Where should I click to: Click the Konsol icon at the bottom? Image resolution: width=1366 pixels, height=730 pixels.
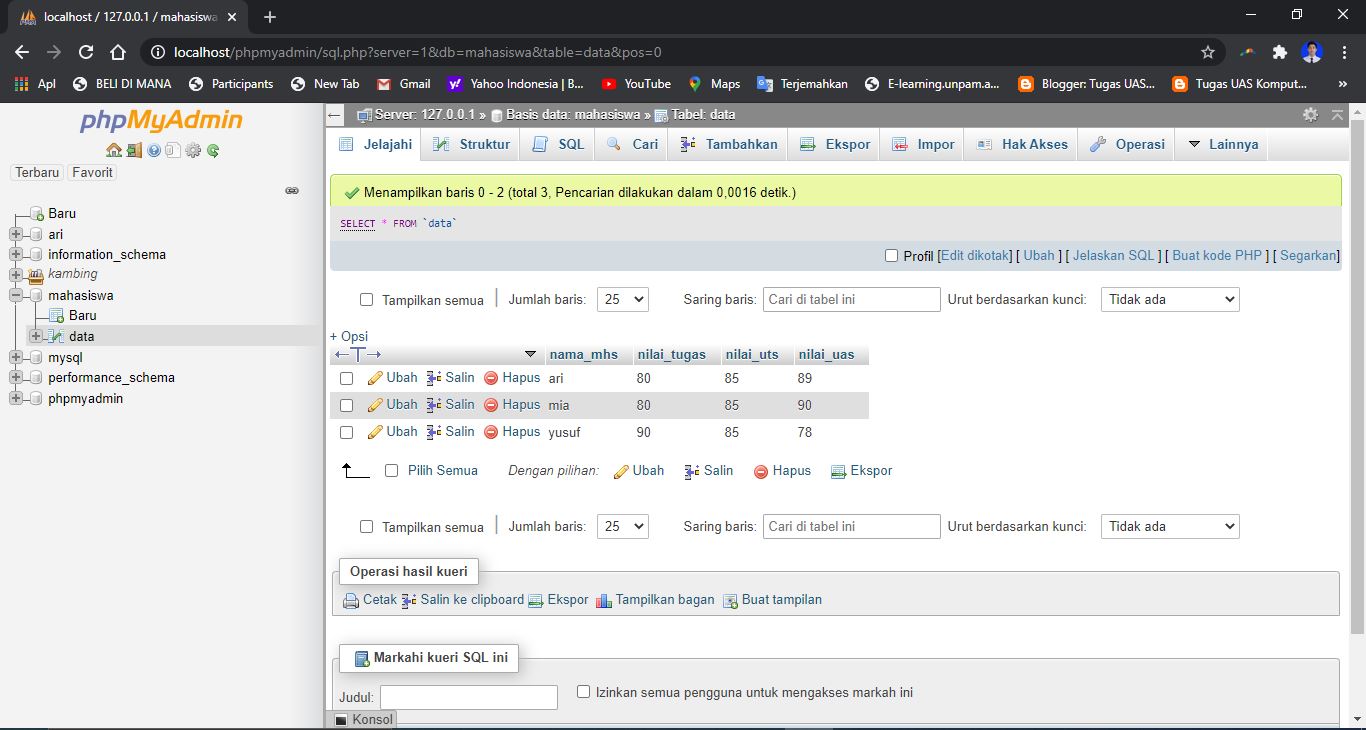pos(341,719)
